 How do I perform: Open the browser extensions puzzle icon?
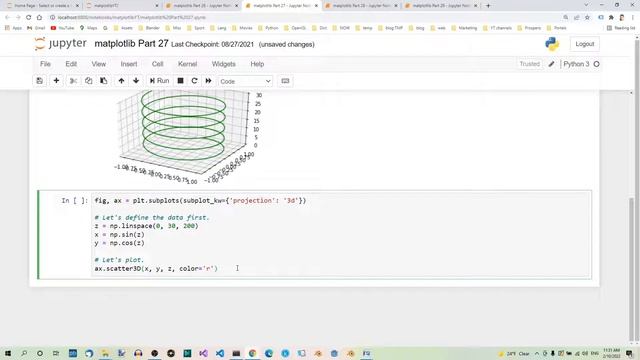(611, 18)
